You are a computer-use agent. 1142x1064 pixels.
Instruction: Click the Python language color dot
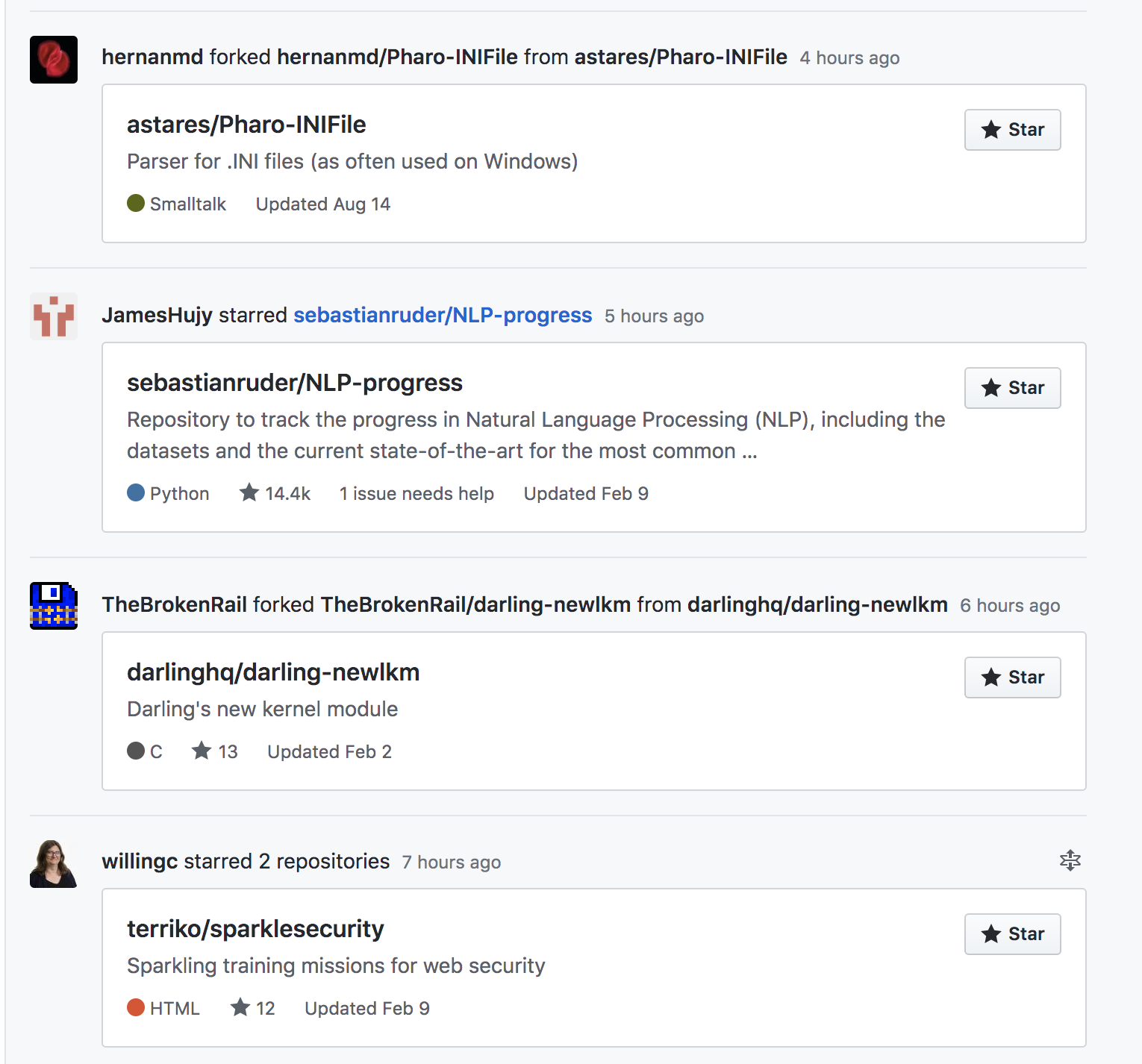tap(136, 492)
